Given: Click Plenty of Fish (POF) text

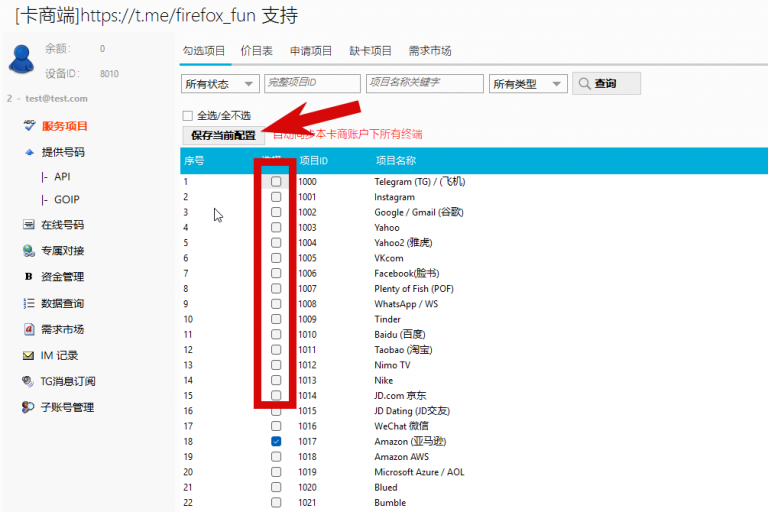Looking at the screenshot, I should pyautogui.click(x=414, y=289).
